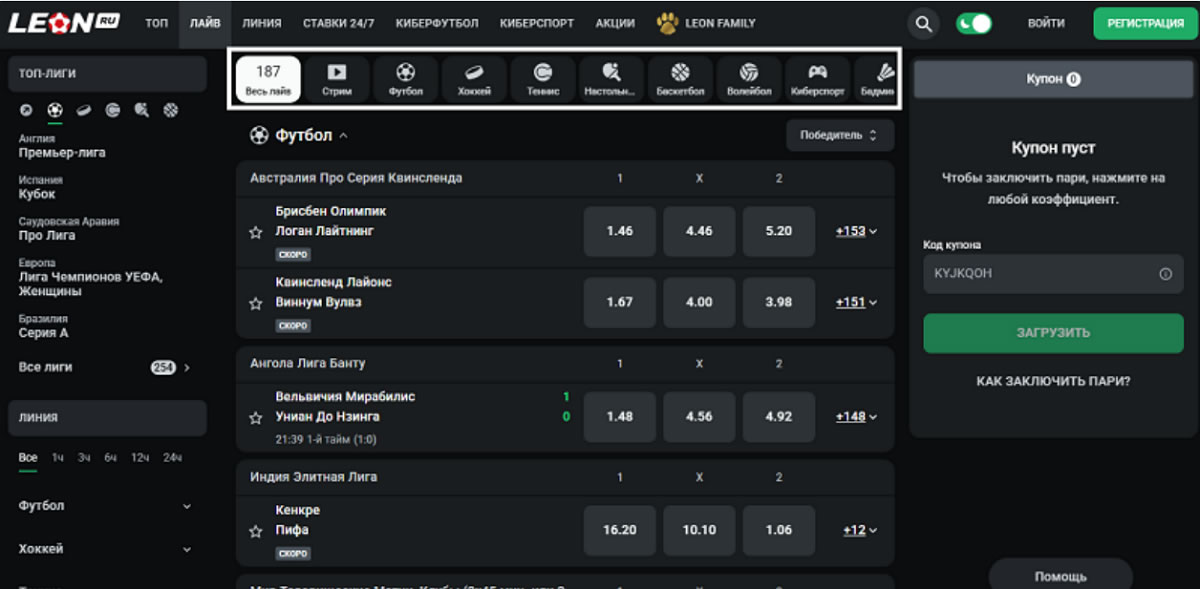Switch to the ЛИНИЯ top menu tab

pyautogui.click(x=262, y=23)
